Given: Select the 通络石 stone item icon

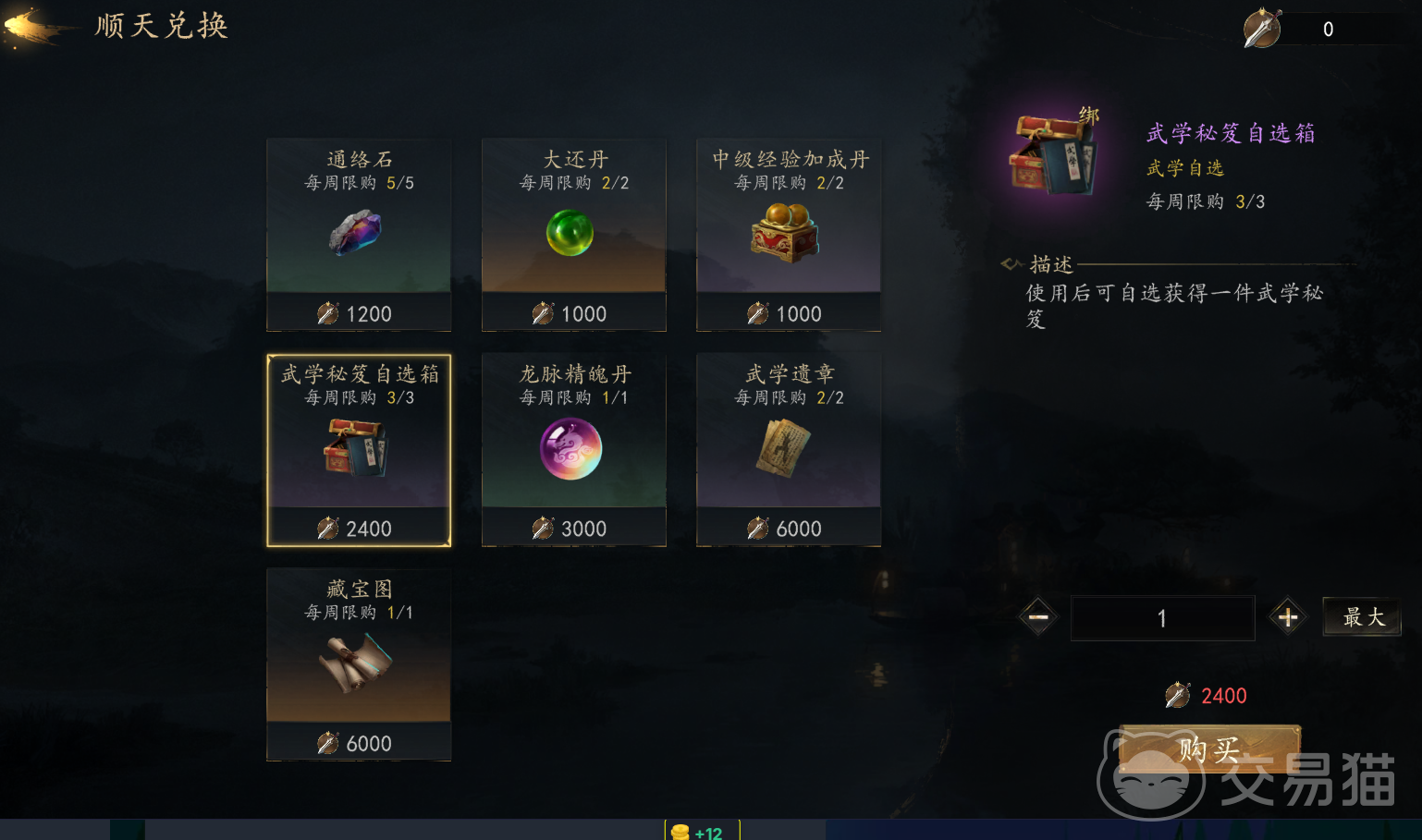Looking at the screenshot, I should 355,232.
